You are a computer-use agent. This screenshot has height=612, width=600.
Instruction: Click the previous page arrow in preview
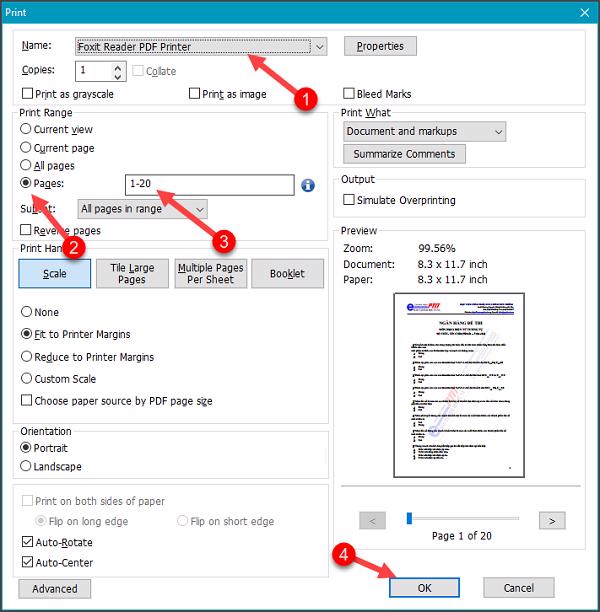tap(372, 521)
